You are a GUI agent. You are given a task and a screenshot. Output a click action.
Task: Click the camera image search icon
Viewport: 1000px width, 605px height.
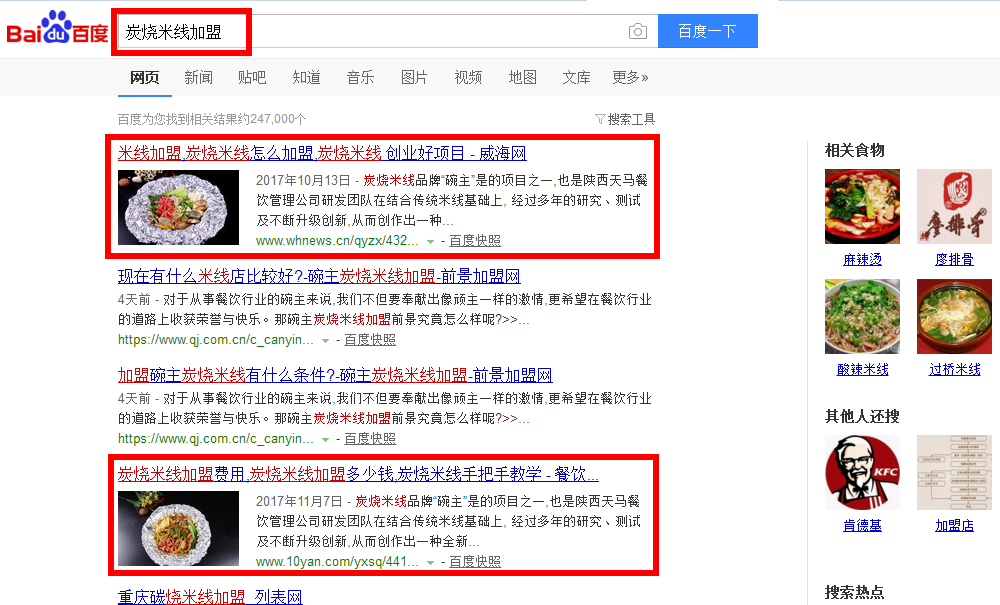(x=638, y=31)
